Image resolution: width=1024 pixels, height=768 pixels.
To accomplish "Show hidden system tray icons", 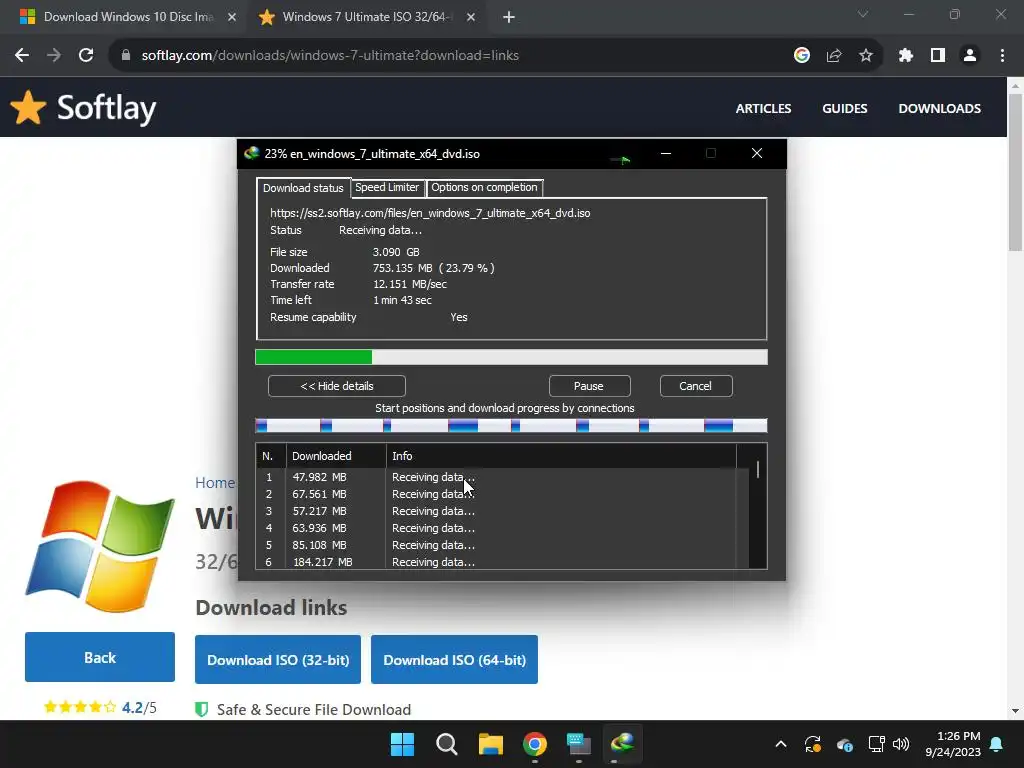I will click(780, 744).
